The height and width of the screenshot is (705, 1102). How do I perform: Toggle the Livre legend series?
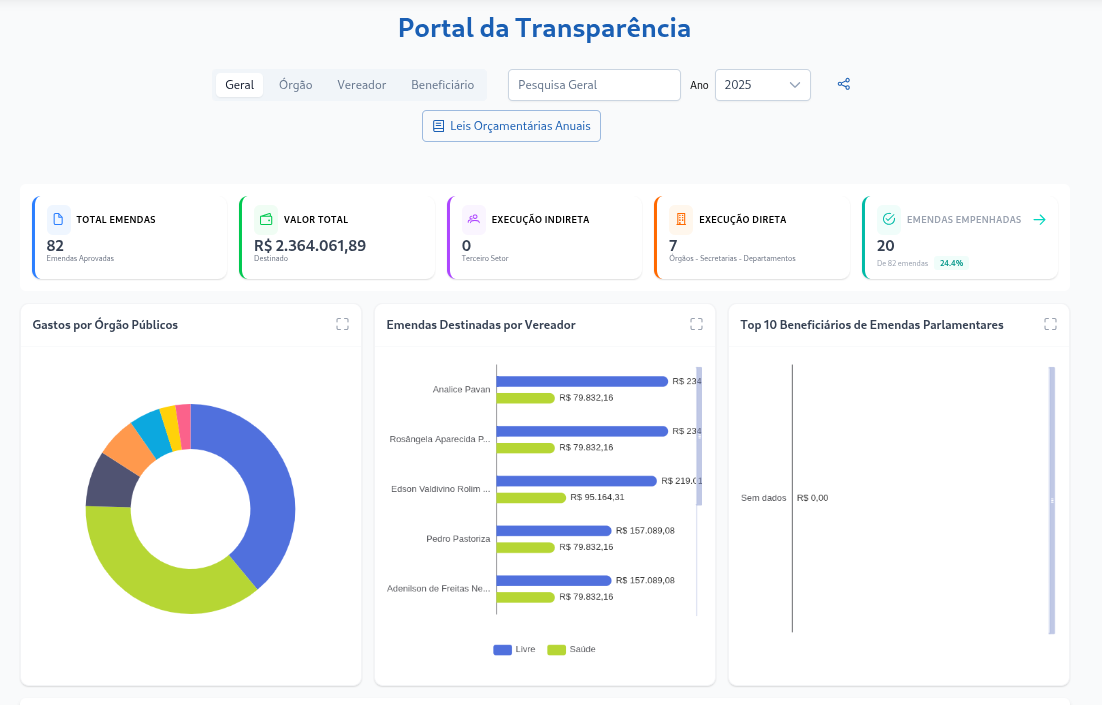514,649
